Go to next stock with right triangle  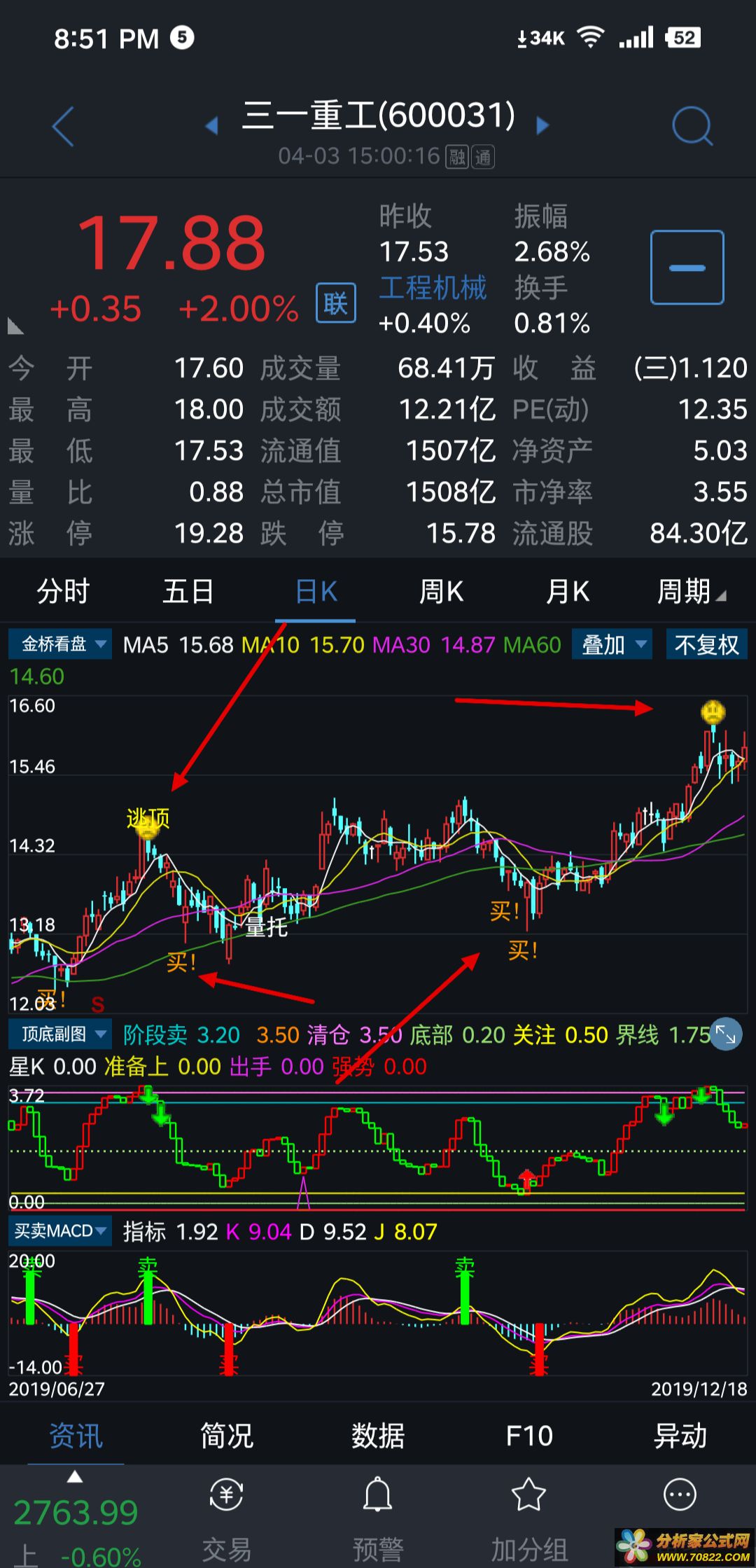click(x=542, y=126)
